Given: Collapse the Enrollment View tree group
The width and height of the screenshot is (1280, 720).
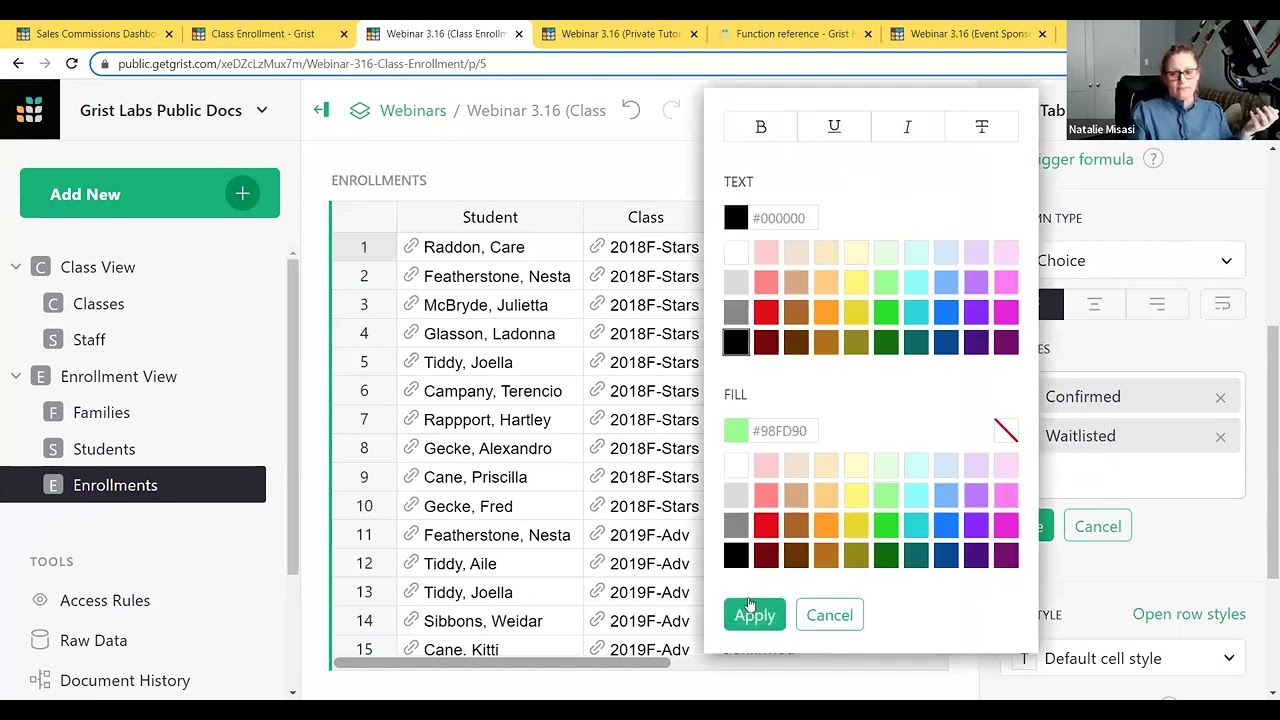Looking at the screenshot, I should click(16, 376).
